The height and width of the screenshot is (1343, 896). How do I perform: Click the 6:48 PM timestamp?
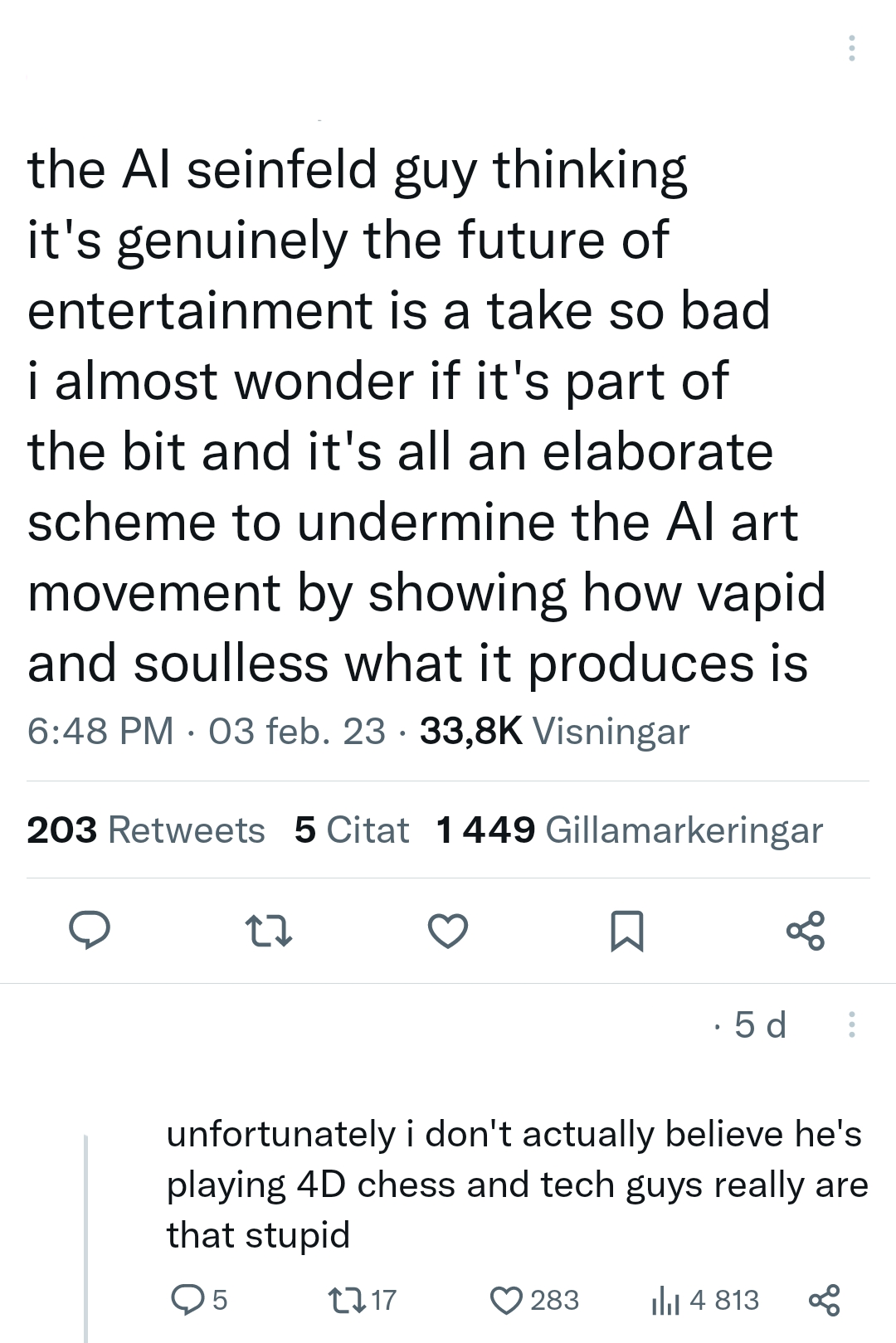tap(100, 731)
